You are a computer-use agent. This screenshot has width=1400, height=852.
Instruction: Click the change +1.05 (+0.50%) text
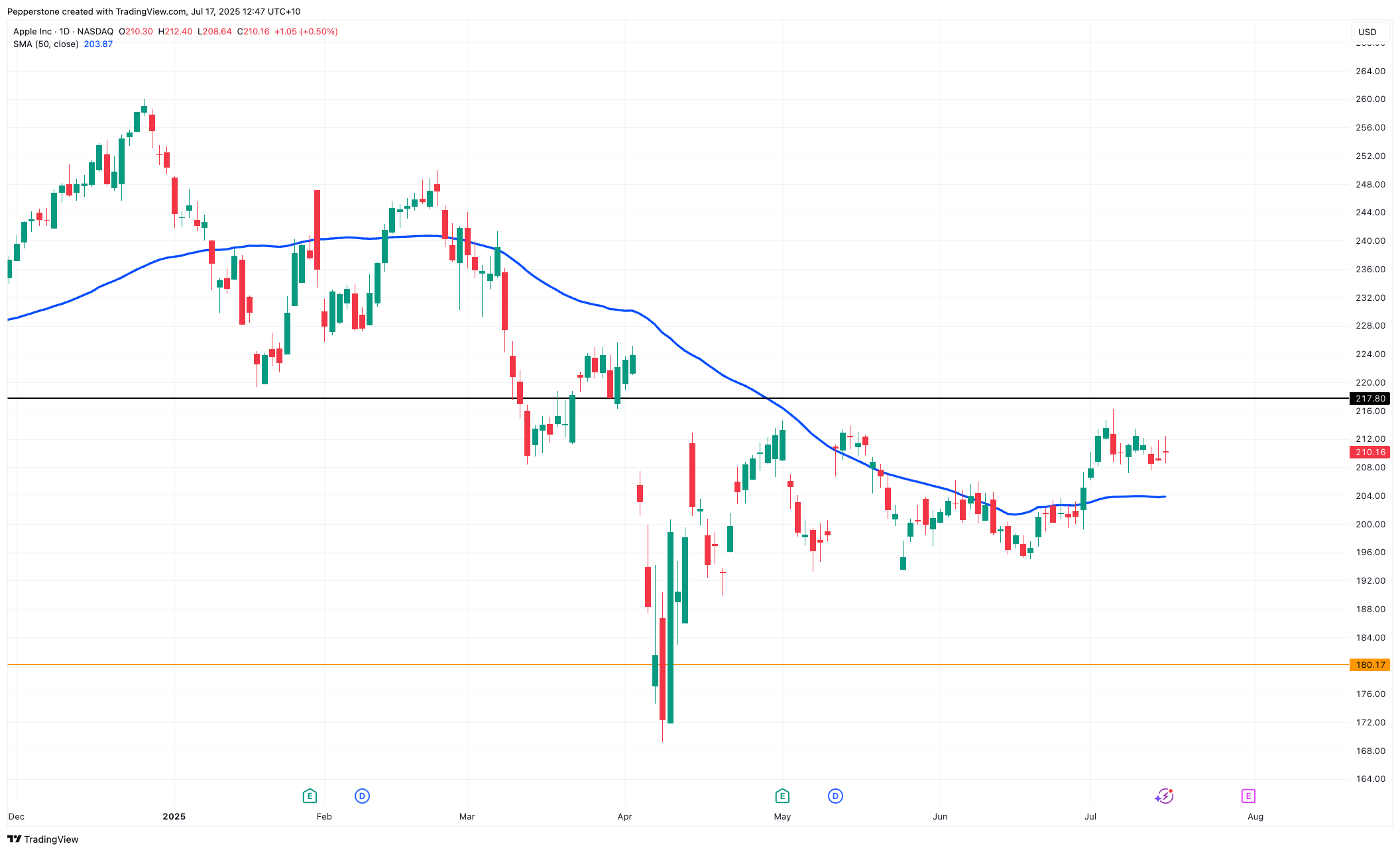pos(306,31)
